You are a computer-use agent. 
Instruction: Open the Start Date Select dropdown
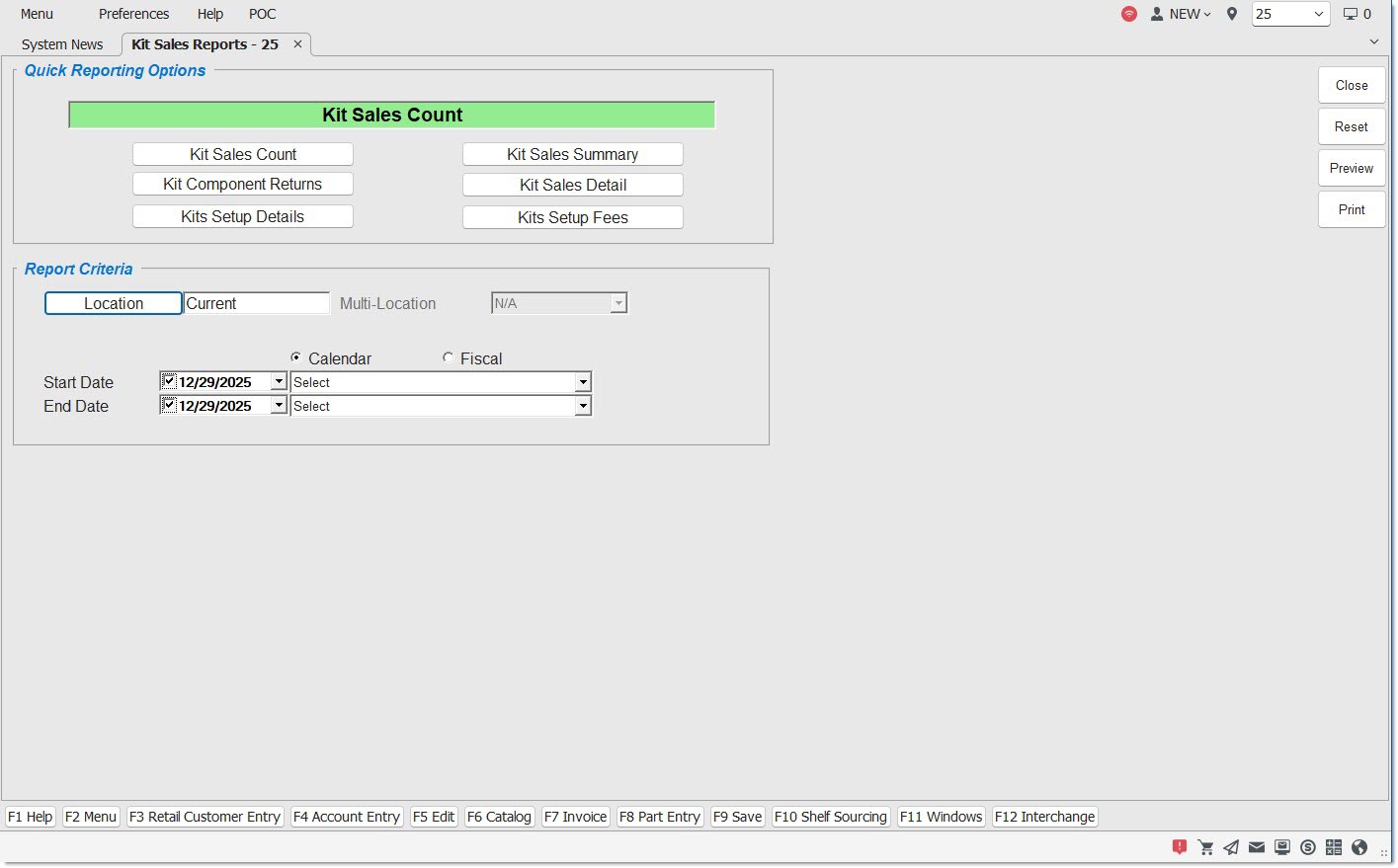583,382
